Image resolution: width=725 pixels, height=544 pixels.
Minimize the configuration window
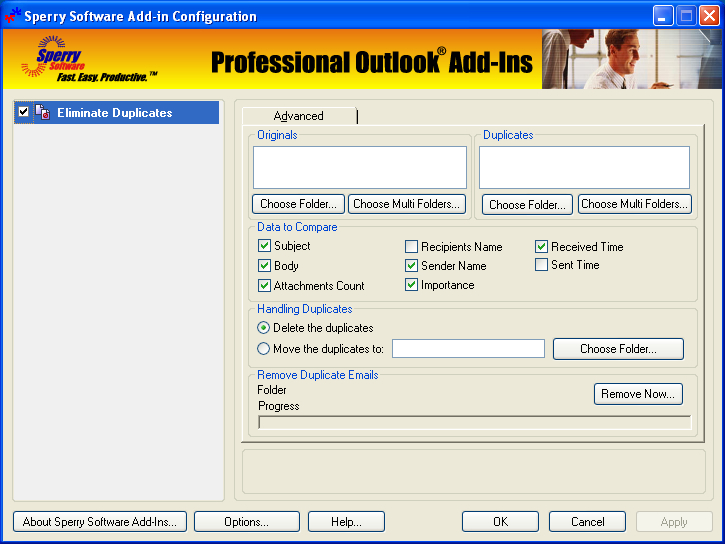point(662,16)
